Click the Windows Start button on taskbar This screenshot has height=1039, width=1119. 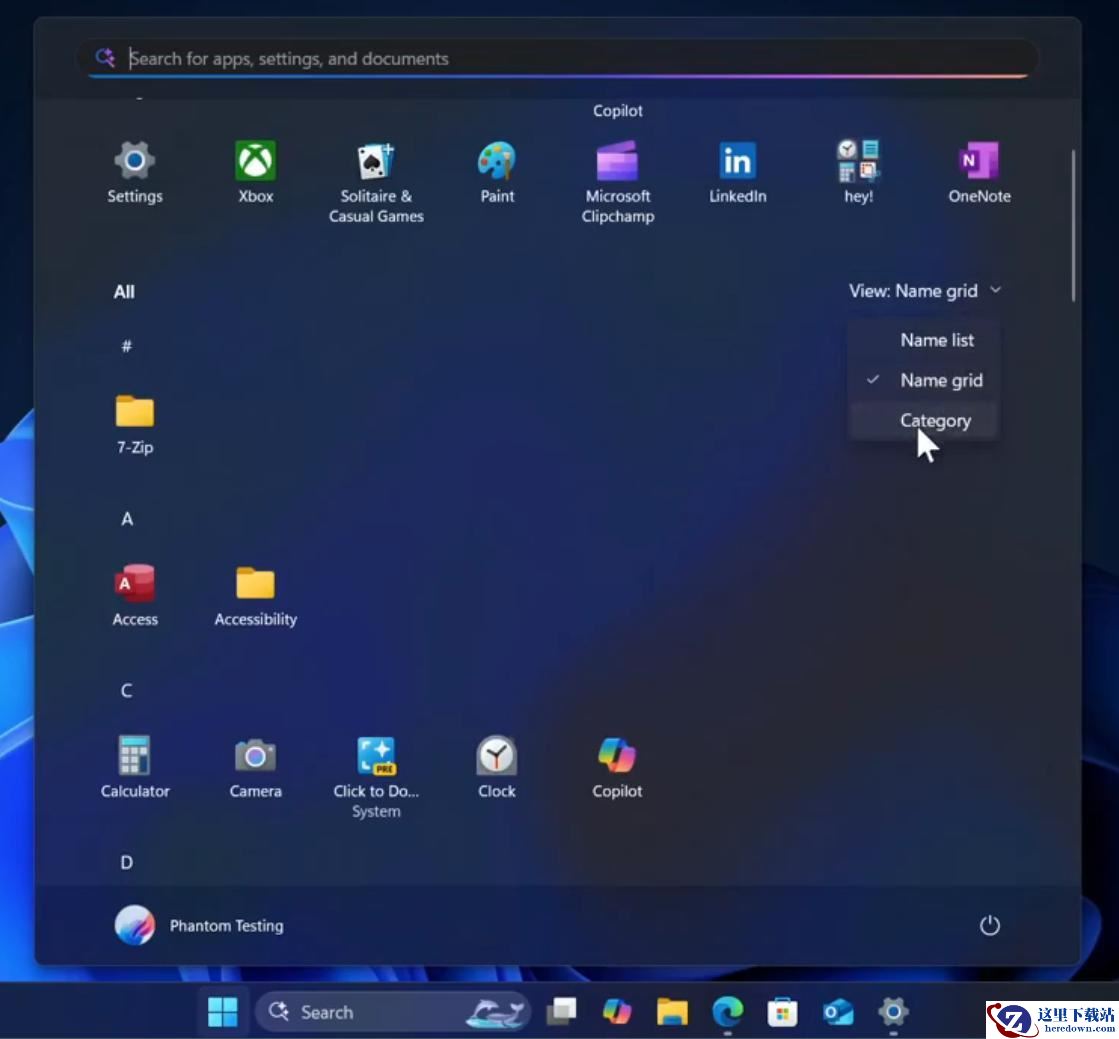pyautogui.click(x=222, y=1012)
